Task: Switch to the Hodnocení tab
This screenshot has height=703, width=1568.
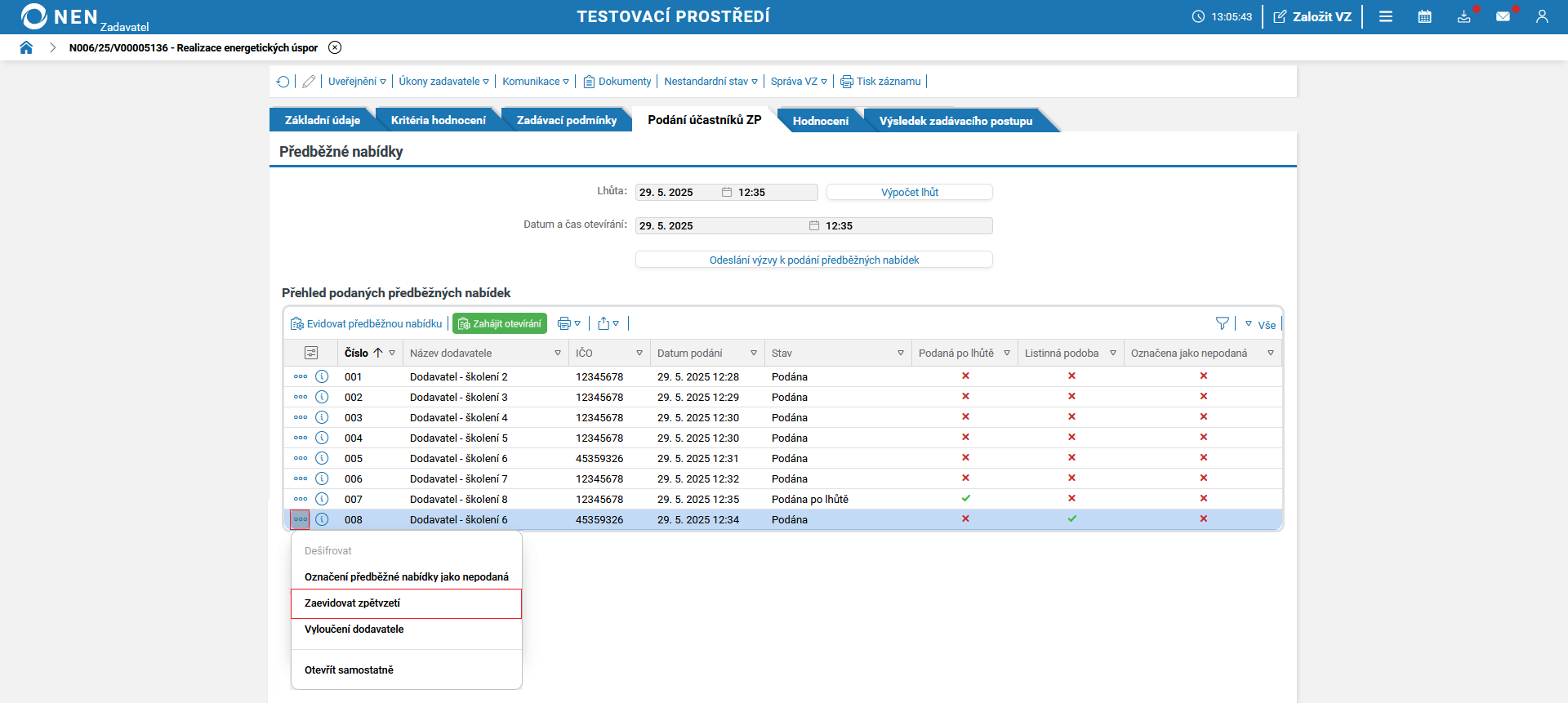Action: click(820, 121)
